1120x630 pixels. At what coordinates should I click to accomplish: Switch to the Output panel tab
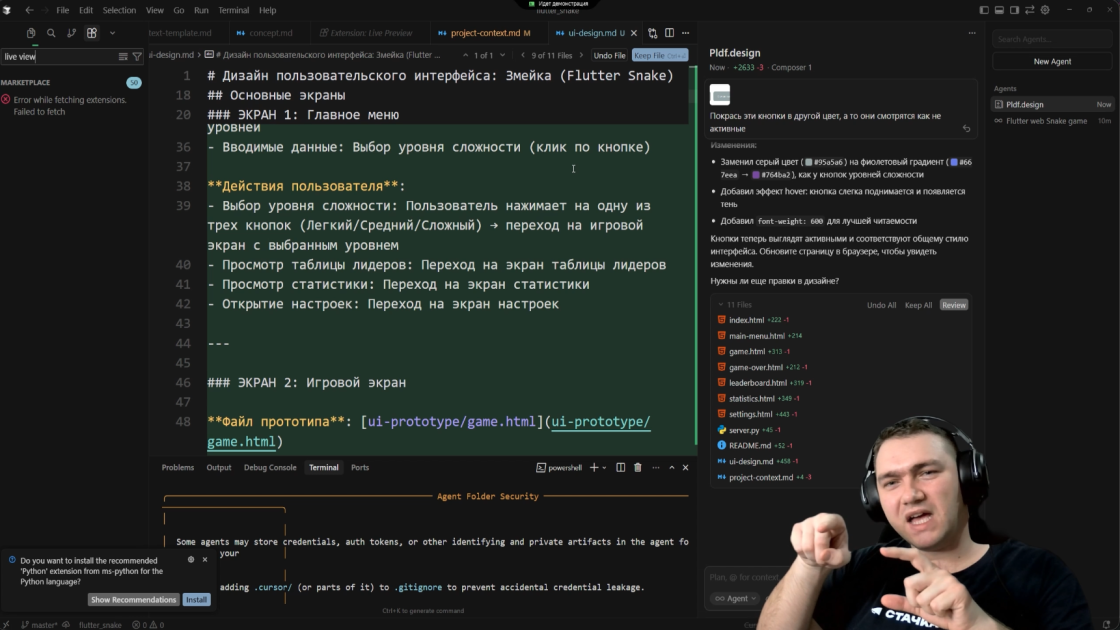(219, 467)
